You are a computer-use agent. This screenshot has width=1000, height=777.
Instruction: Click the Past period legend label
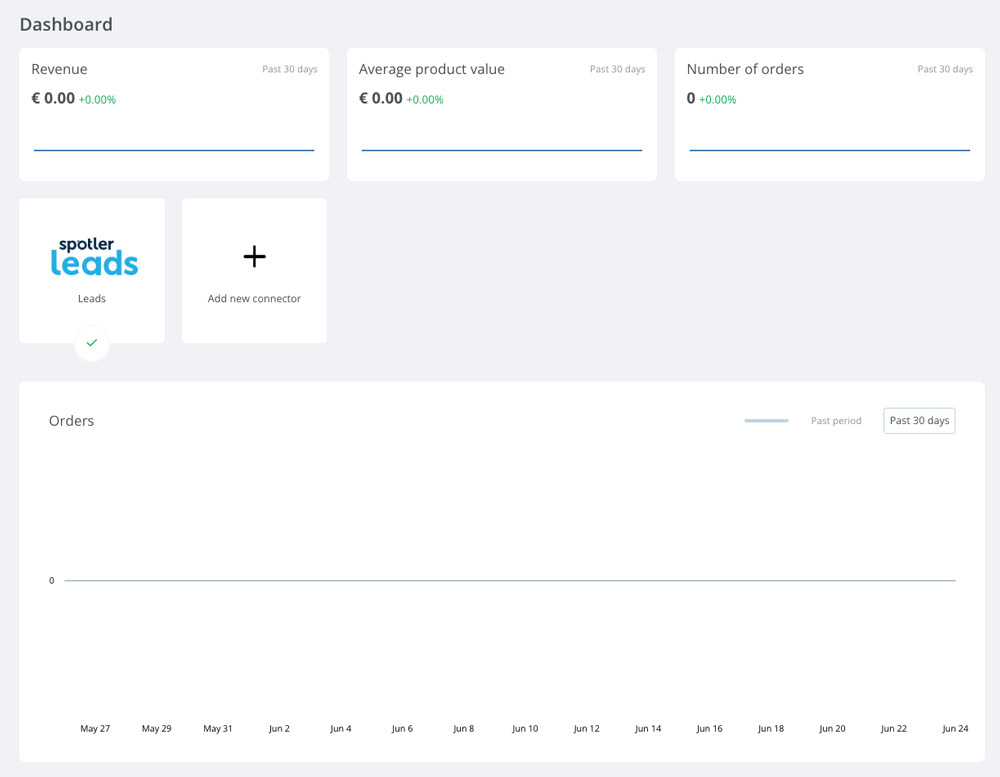[836, 420]
